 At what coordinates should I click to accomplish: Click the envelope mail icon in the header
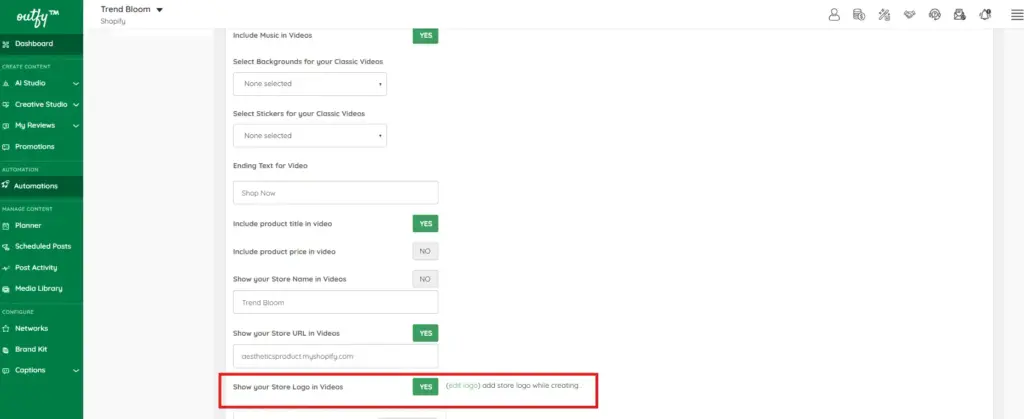coord(959,14)
